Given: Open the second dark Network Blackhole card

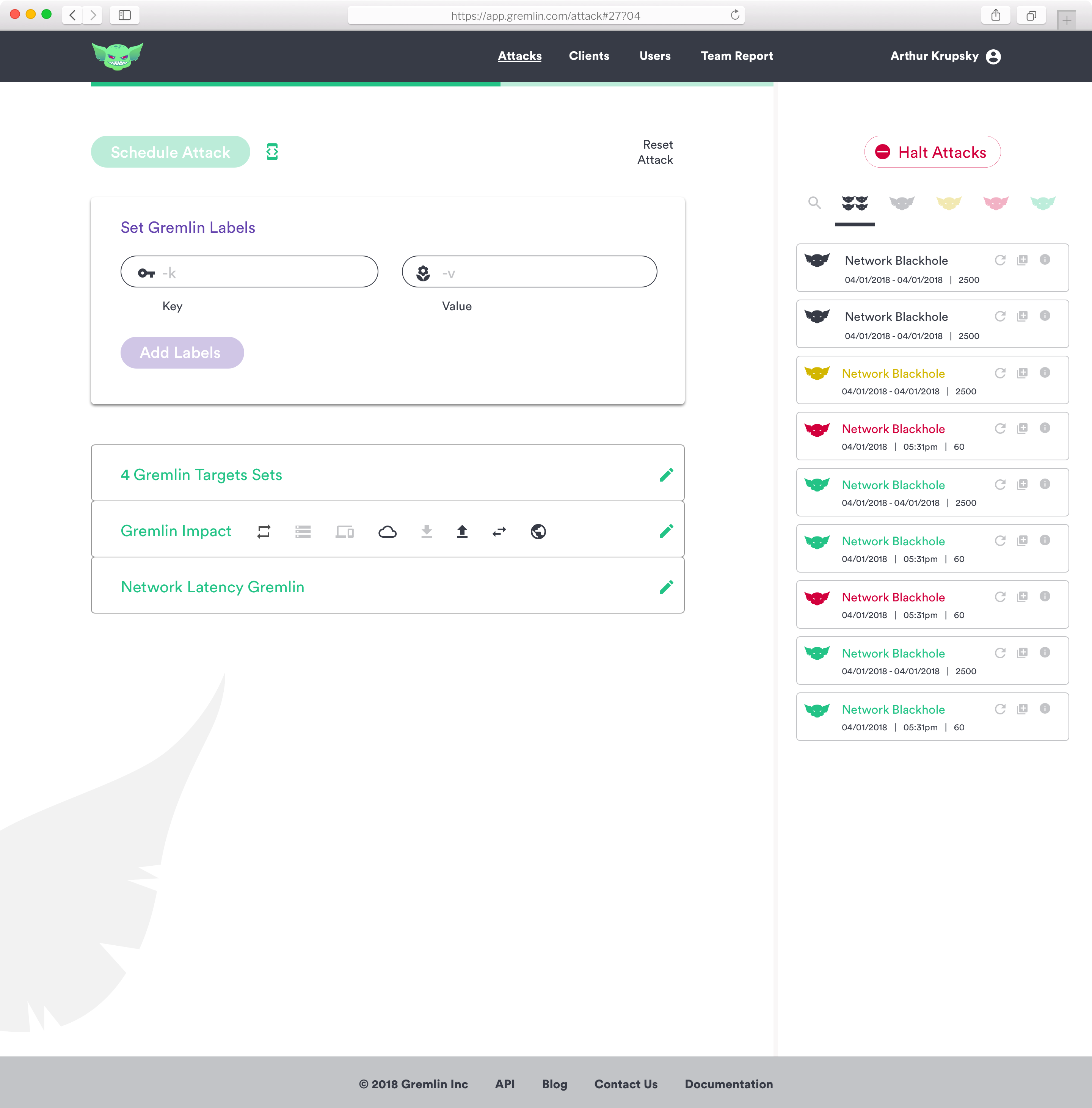Looking at the screenshot, I should click(x=932, y=324).
